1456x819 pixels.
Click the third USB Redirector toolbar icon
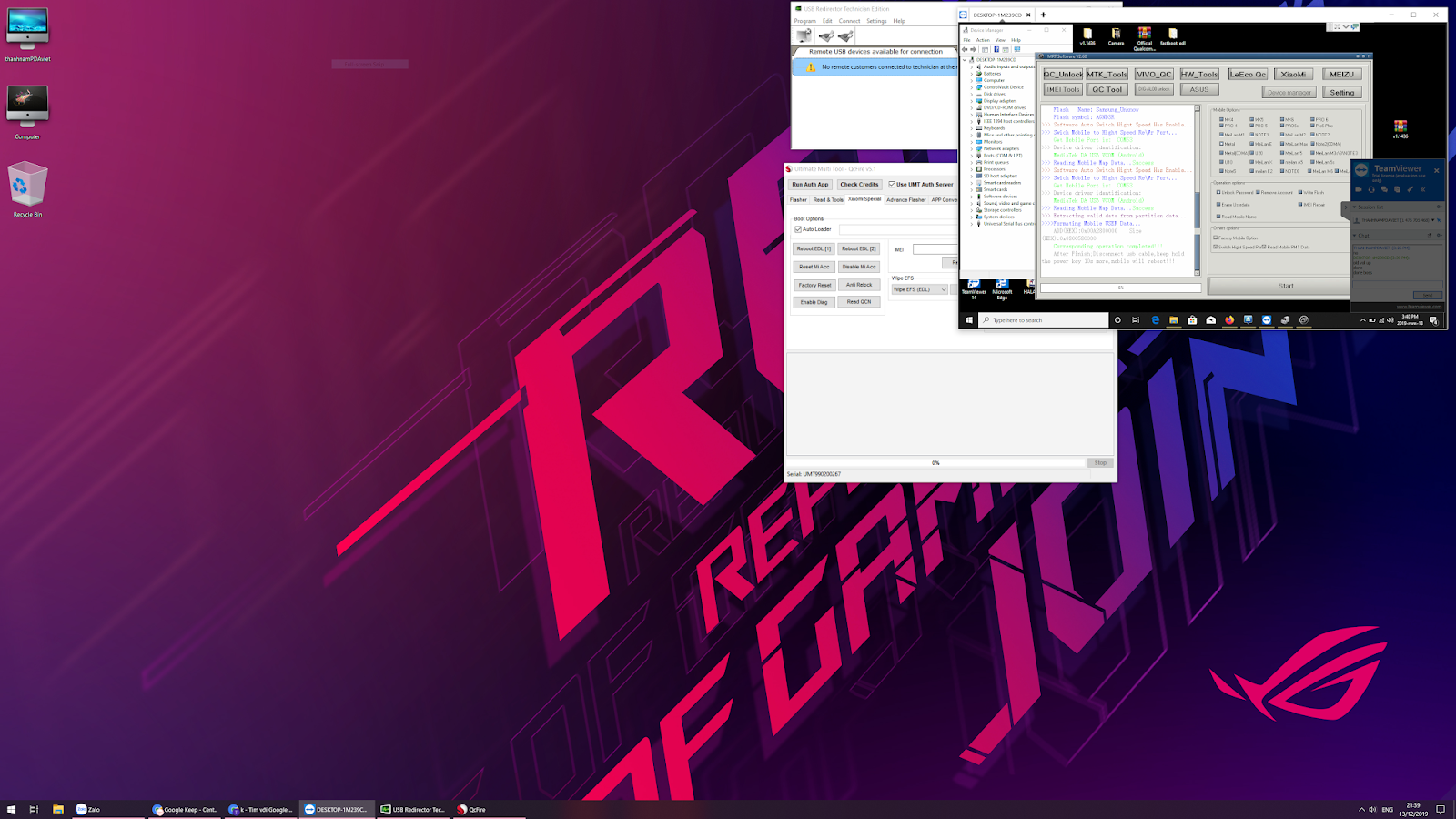coord(845,35)
